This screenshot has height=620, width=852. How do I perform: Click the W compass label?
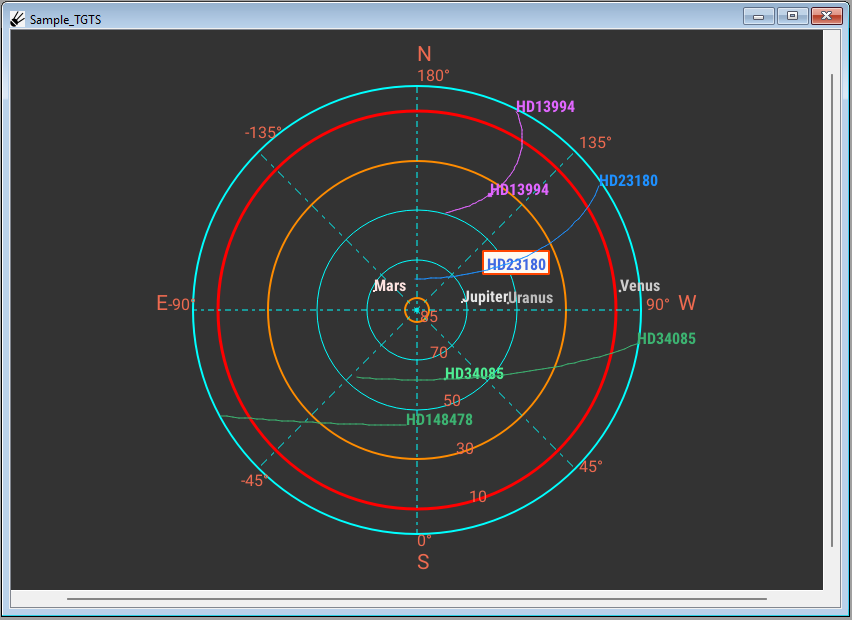coord(687,303)
